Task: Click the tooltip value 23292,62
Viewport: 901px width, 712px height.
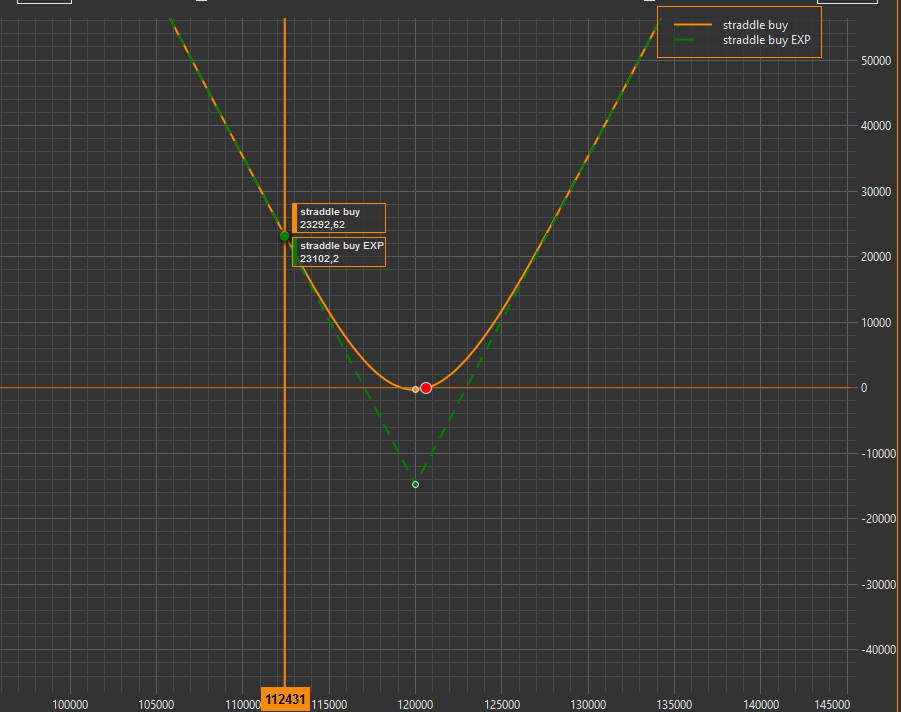Action: point(322,225)
